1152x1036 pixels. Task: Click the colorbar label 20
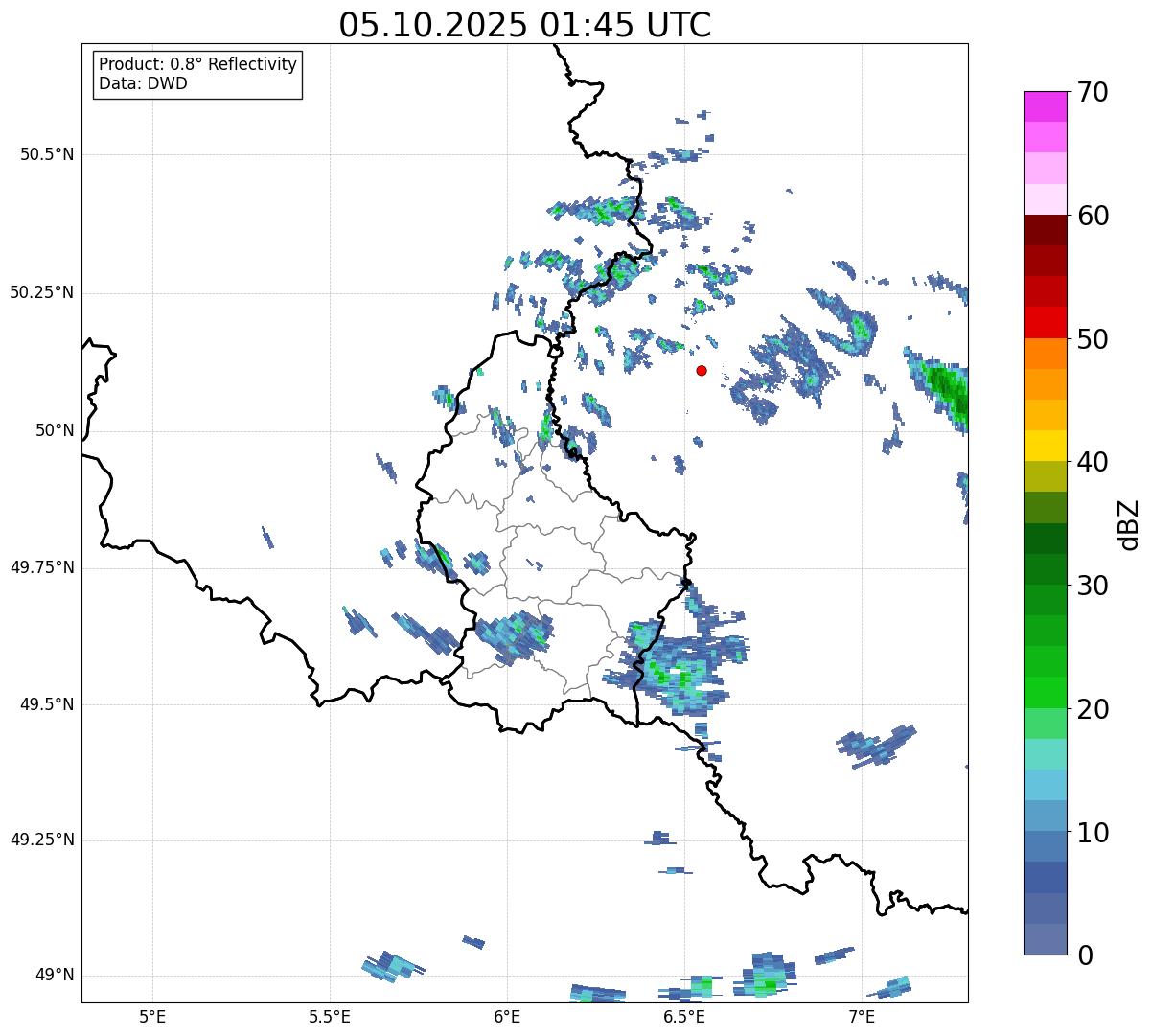click(x=1094, y=709)
